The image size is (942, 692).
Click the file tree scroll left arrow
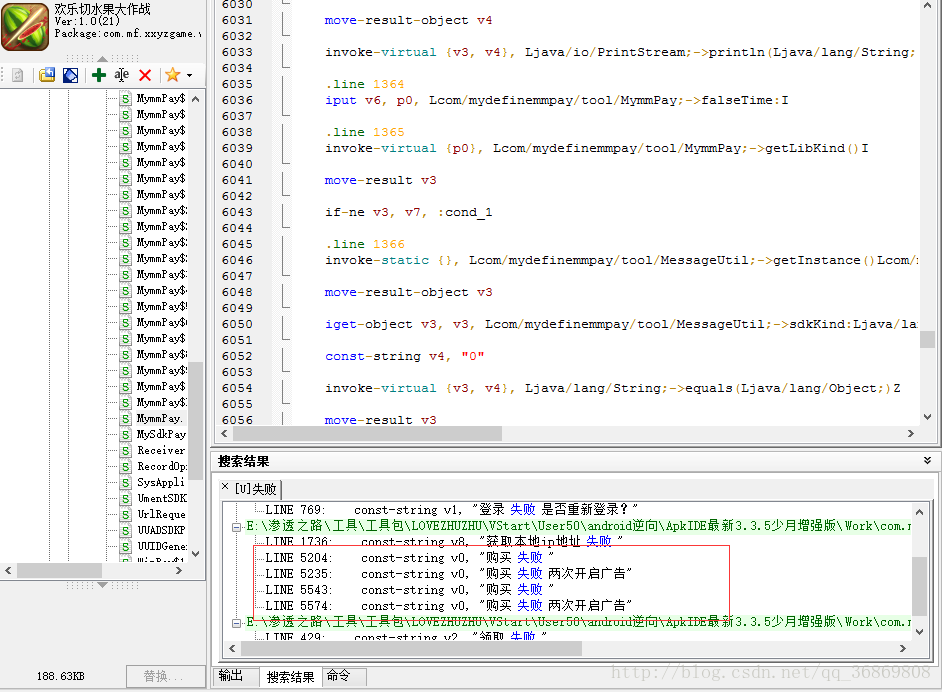tap(8, 571)
